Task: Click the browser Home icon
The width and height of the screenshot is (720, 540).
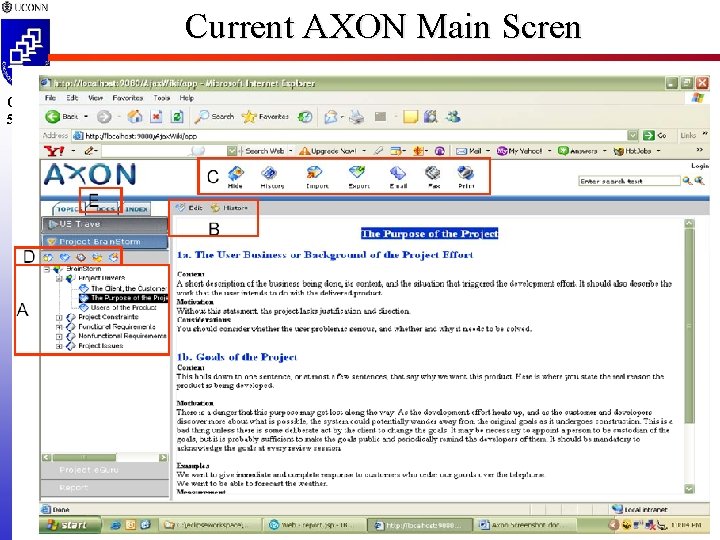Action: pos(135,117)
